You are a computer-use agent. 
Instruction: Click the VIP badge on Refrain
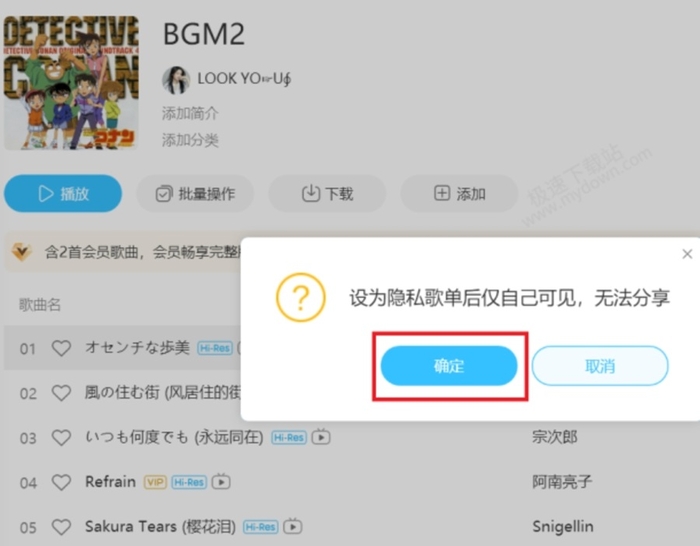pos(155,482)
